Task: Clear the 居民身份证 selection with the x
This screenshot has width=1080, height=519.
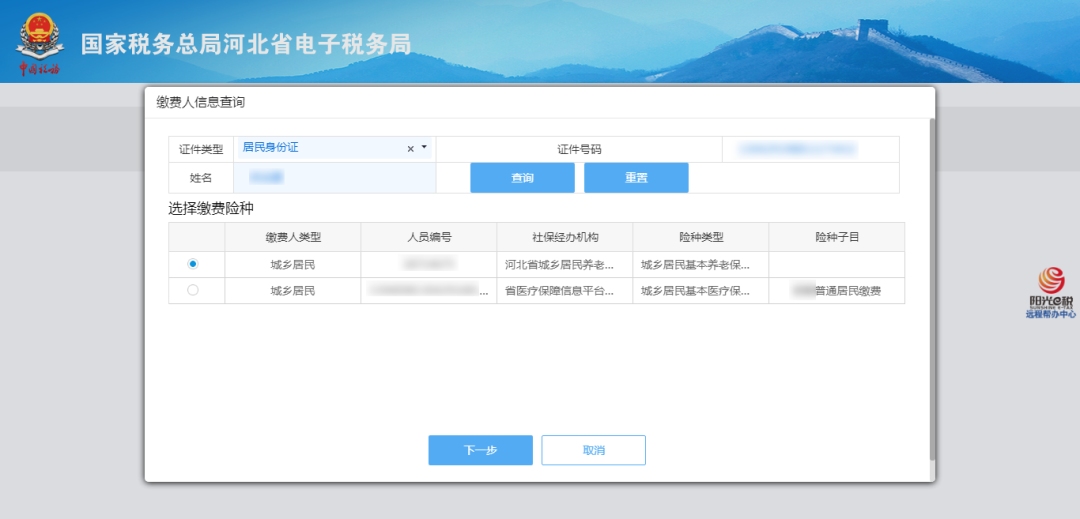Action: pyautogui.click(x=410, y=149)
